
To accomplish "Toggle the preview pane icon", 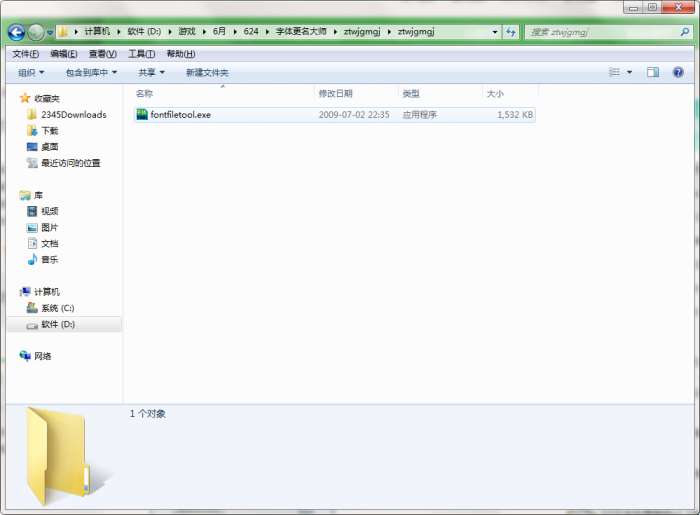I will point(653,72).
